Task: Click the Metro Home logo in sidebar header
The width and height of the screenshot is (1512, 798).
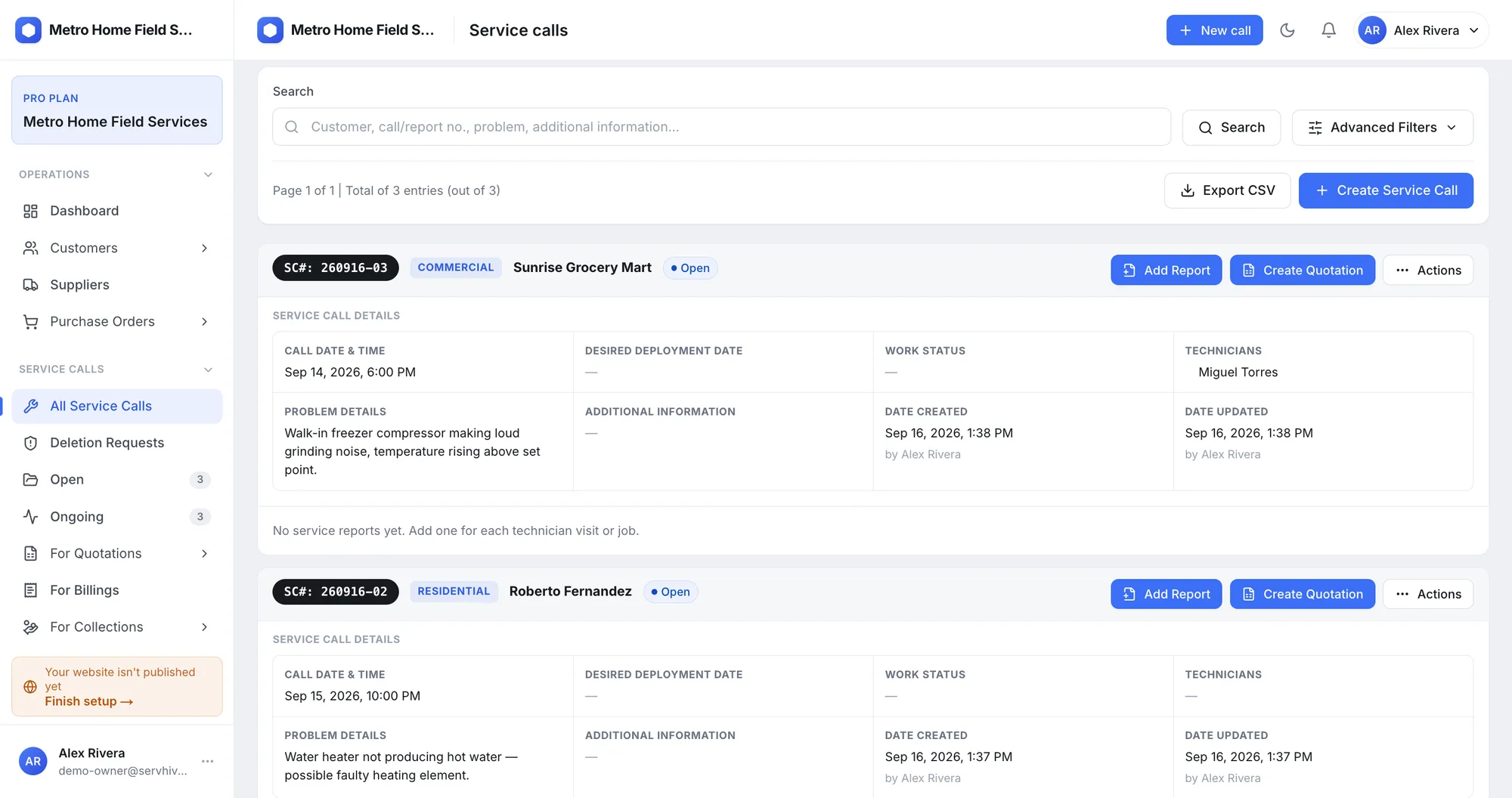Action: tap(28, 30)
